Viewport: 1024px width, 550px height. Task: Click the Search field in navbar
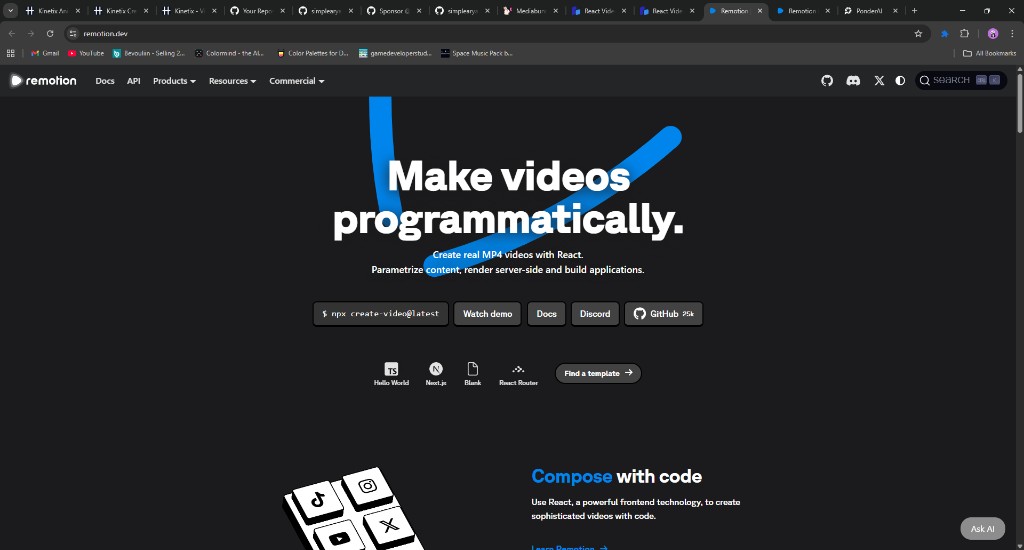tap(960, 80)
